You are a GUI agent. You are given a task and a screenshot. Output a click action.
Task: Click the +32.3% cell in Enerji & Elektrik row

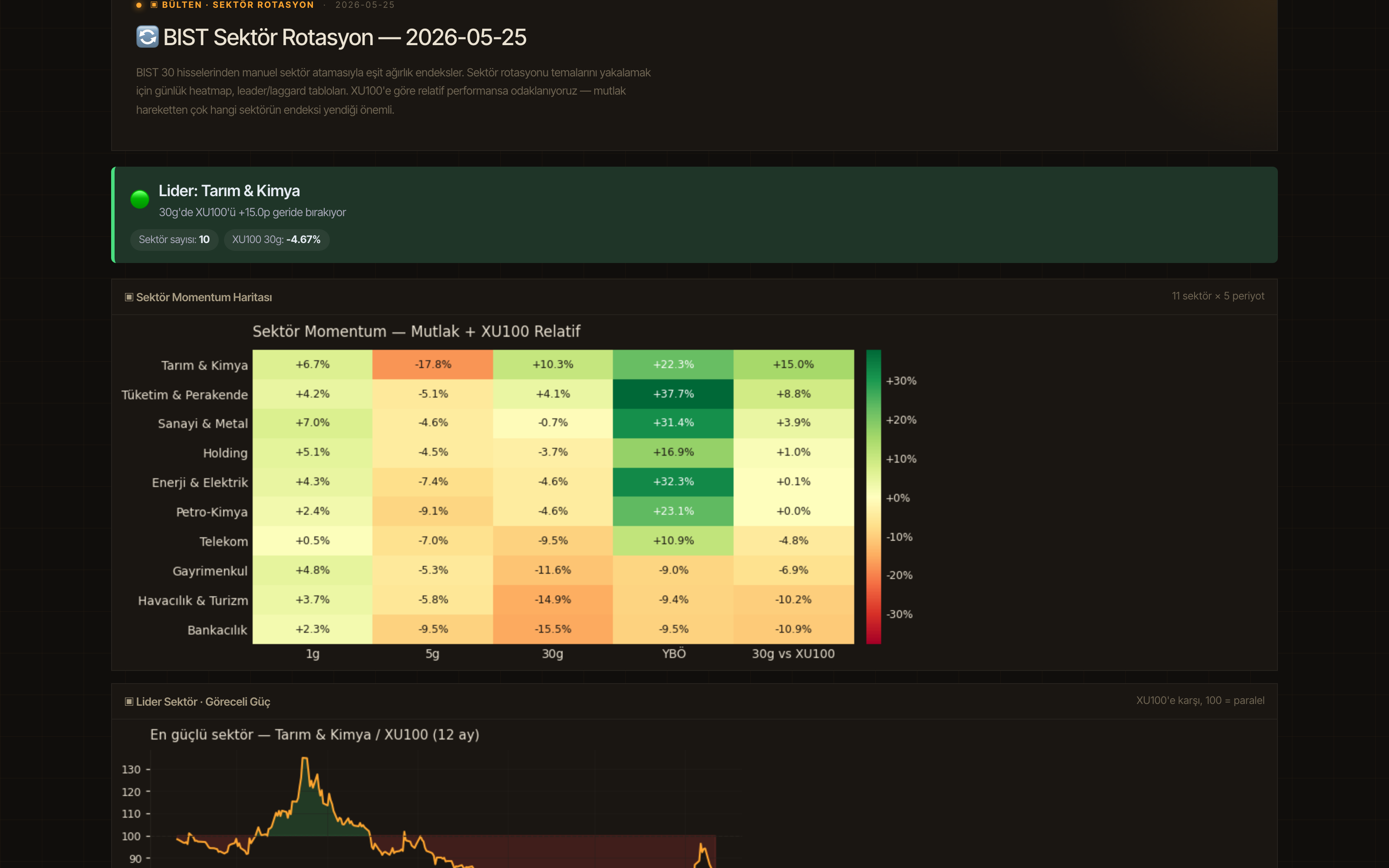tap(673, 482)
